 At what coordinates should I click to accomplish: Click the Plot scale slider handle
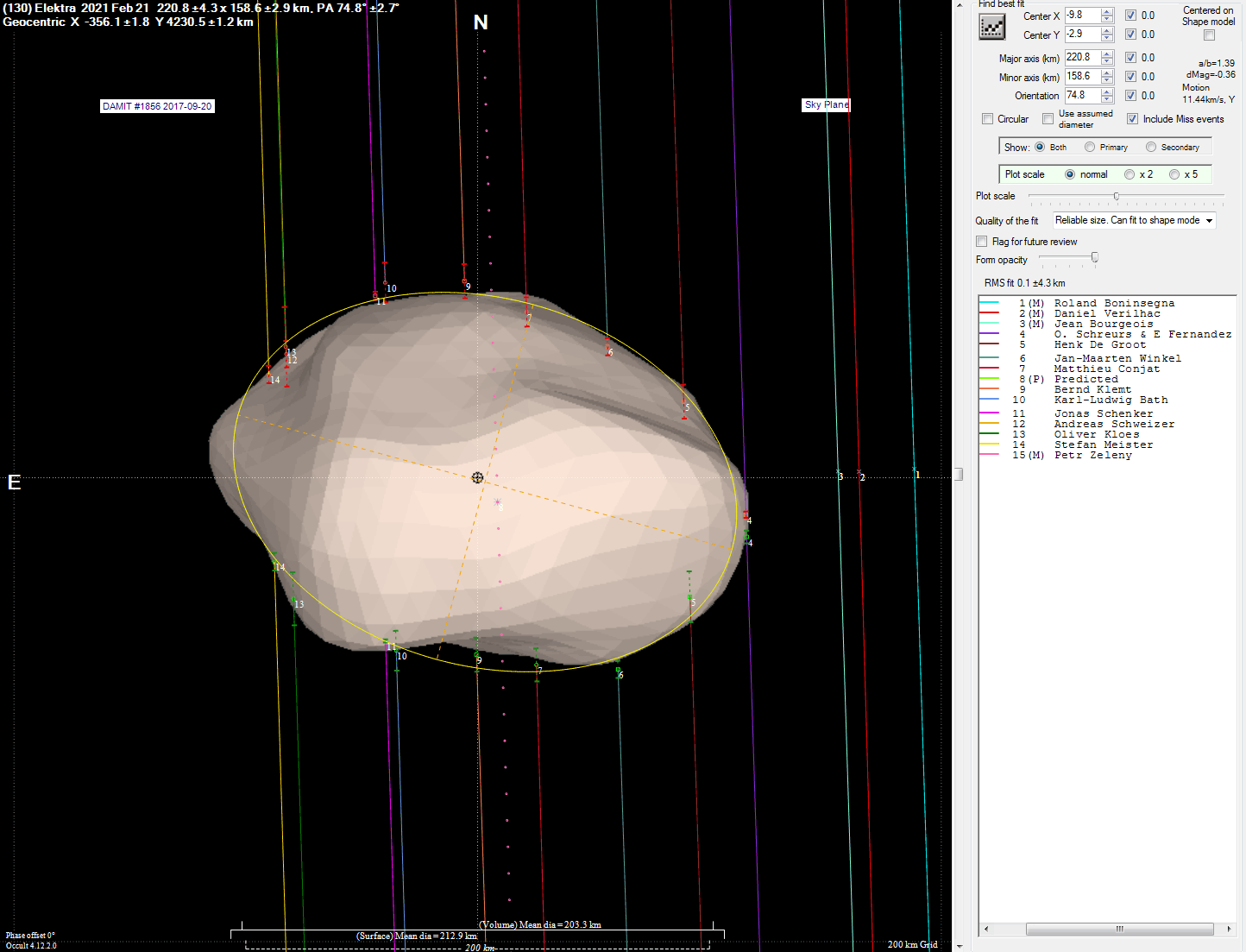(x=1115, y=197)
